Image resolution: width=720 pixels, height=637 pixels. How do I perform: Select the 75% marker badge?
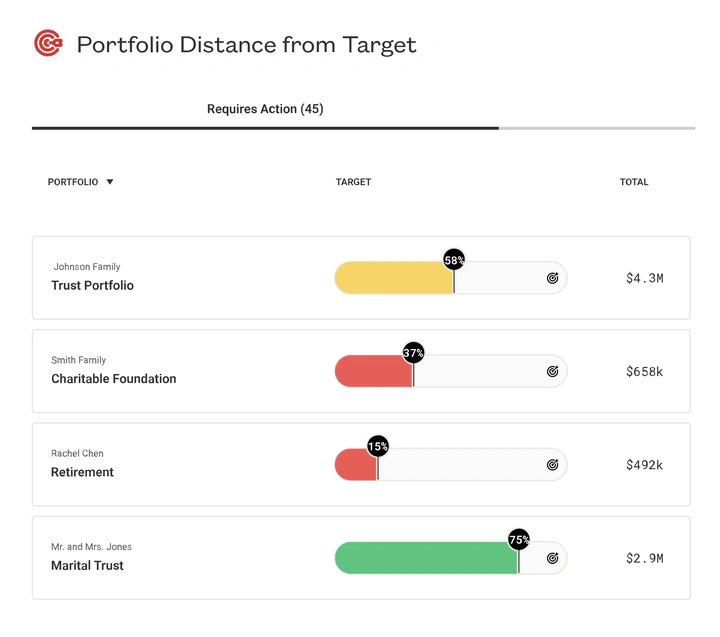tap(519, 539)
